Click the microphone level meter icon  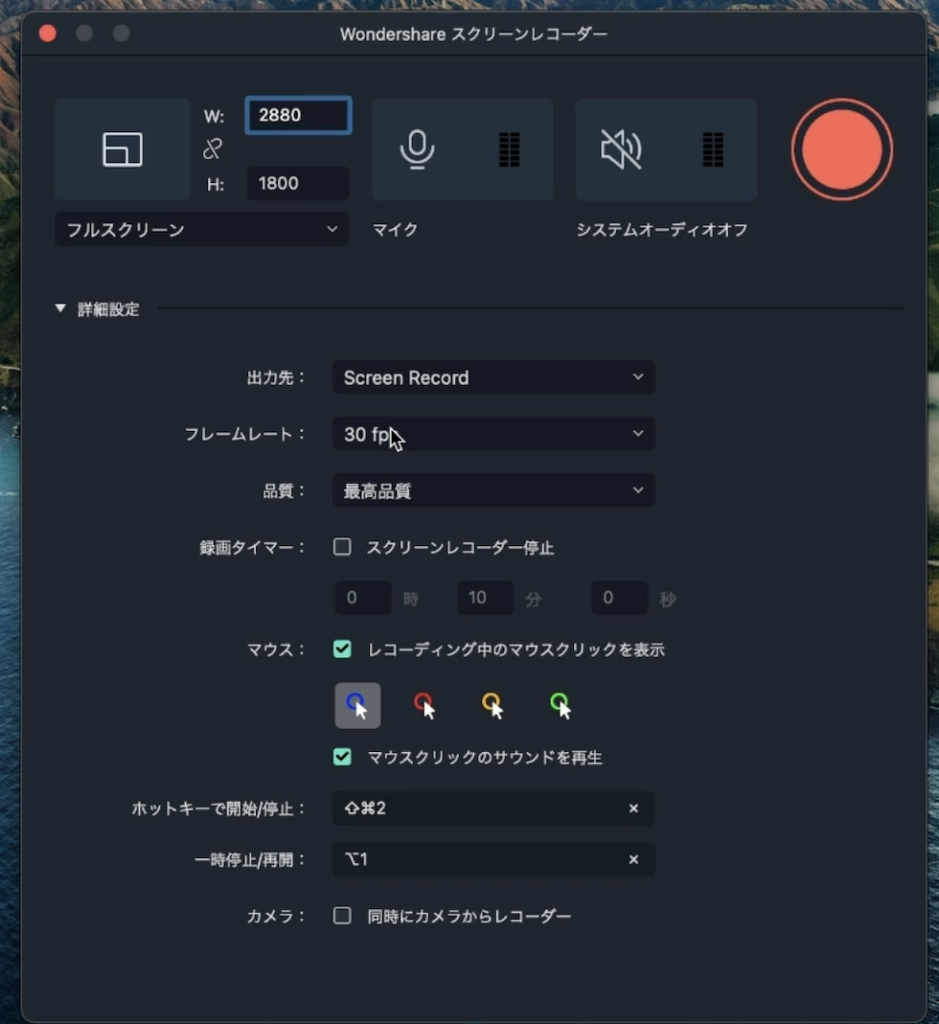pos(508,148)
